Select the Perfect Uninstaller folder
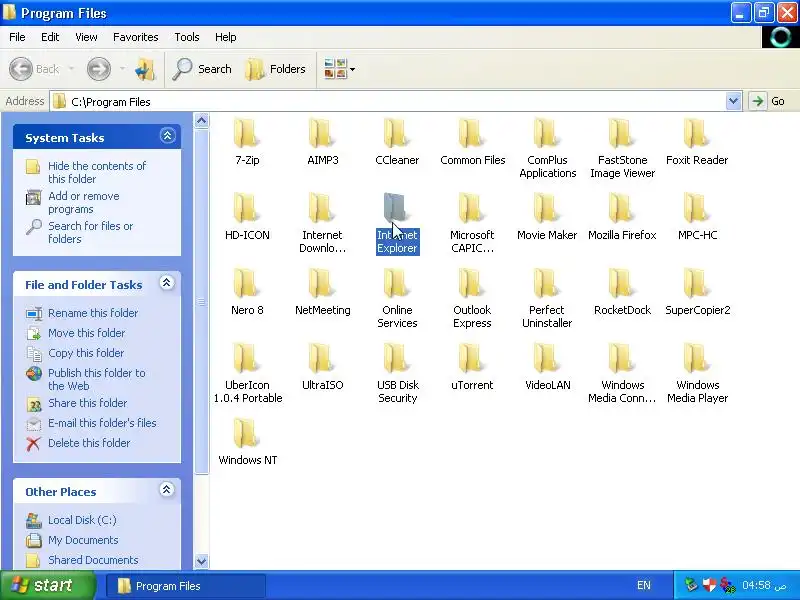This screenshot has height=600, width=800. point(547,298)
